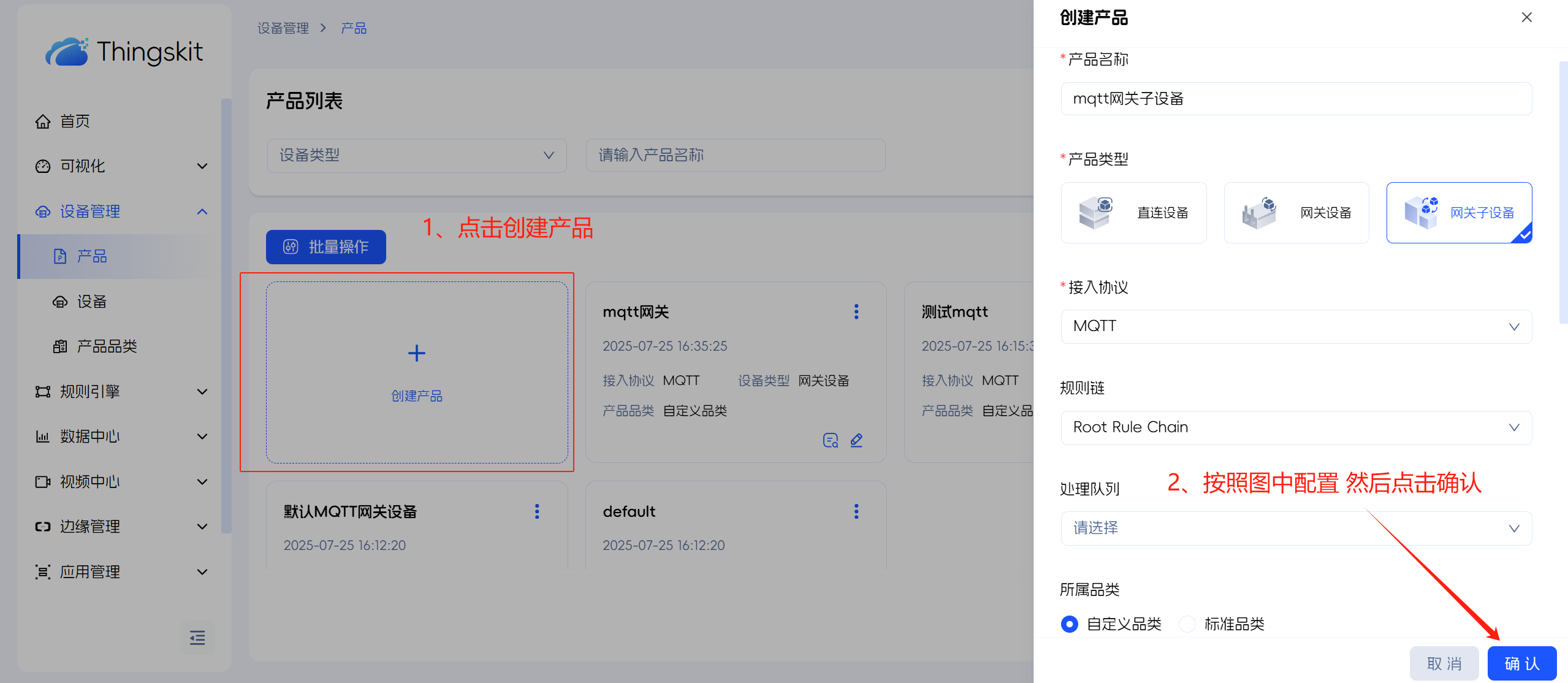Click the 产品名称 input field
Screen dimensions: 1568x683
point(1296,99)
